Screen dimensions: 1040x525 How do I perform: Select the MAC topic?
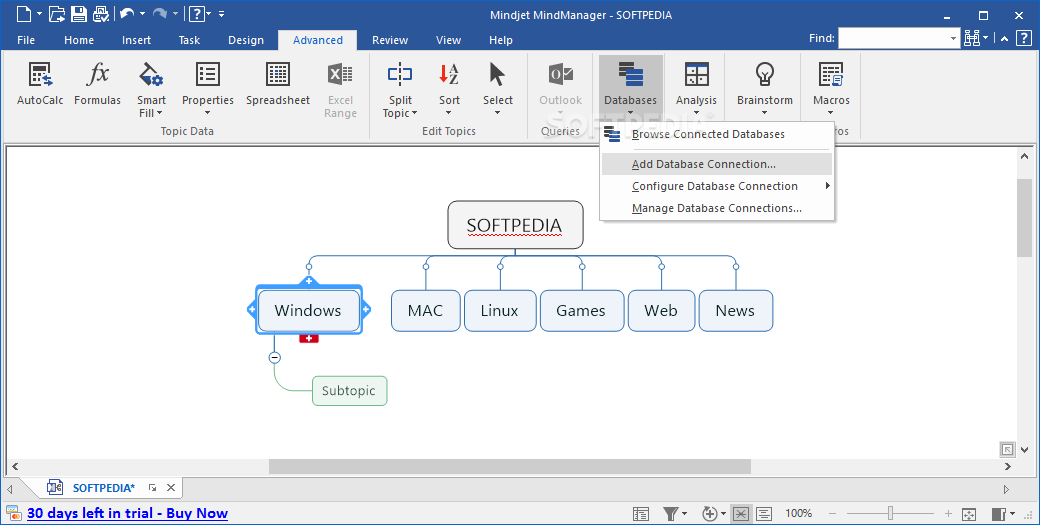click(x=425, y=310)
